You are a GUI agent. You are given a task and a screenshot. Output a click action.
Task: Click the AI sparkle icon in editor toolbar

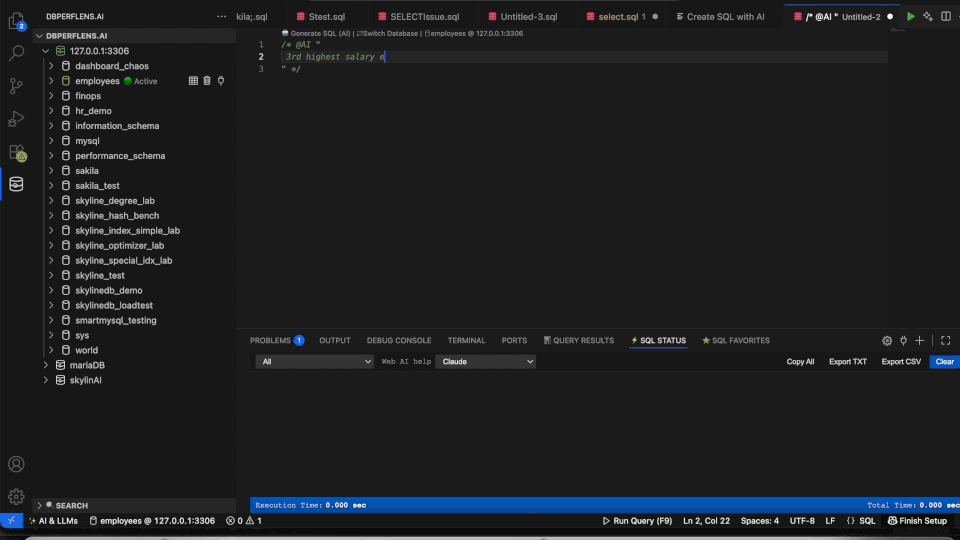pyautogui.click(x=928, y=17)
